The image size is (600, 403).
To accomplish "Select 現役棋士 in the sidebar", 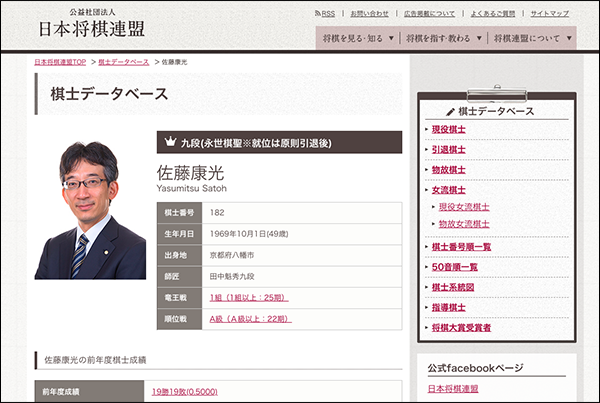I will tap(449, 130).
